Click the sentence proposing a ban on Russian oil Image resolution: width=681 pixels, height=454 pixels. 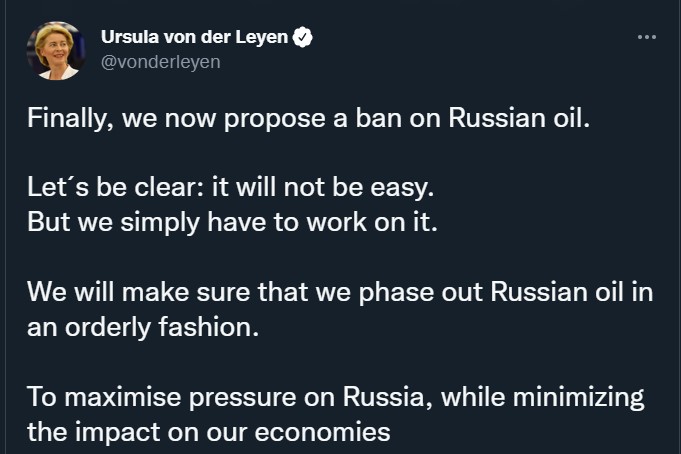(x=309, y=119)
